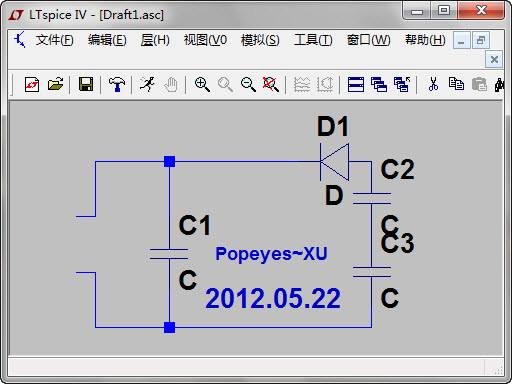Screen dimensions: 512x384
Task: Click the New Schematic toolbar icon
Action: pos(32,84)
